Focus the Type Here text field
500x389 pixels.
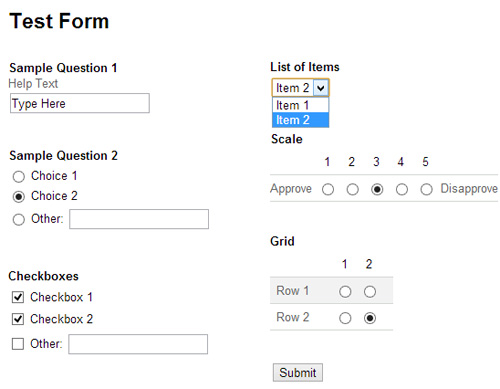(80, 103)
